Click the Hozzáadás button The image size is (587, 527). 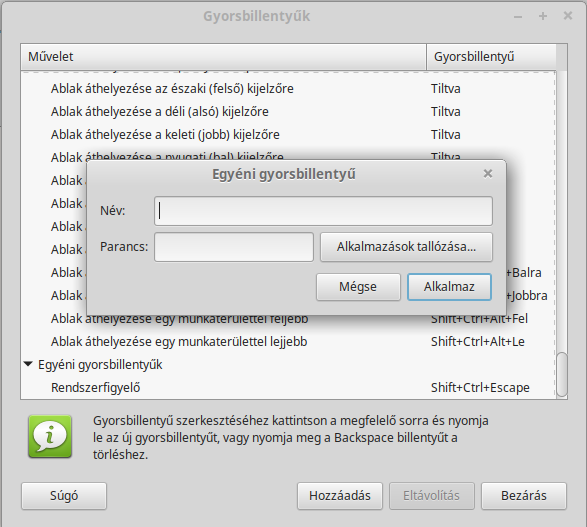[340, 496]
